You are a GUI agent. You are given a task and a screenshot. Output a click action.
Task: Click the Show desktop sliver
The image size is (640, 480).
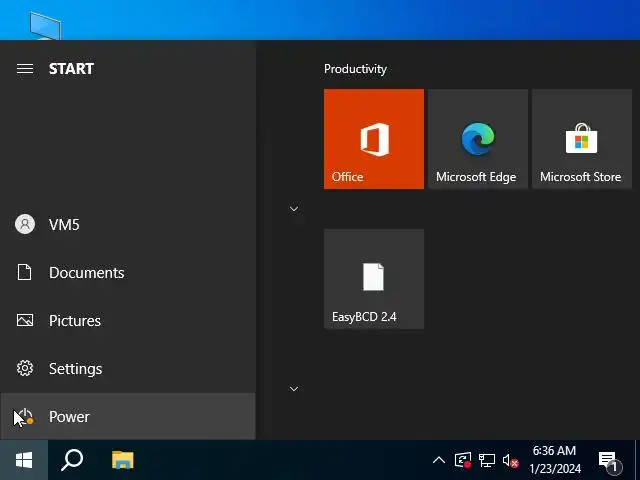(637, 460)
